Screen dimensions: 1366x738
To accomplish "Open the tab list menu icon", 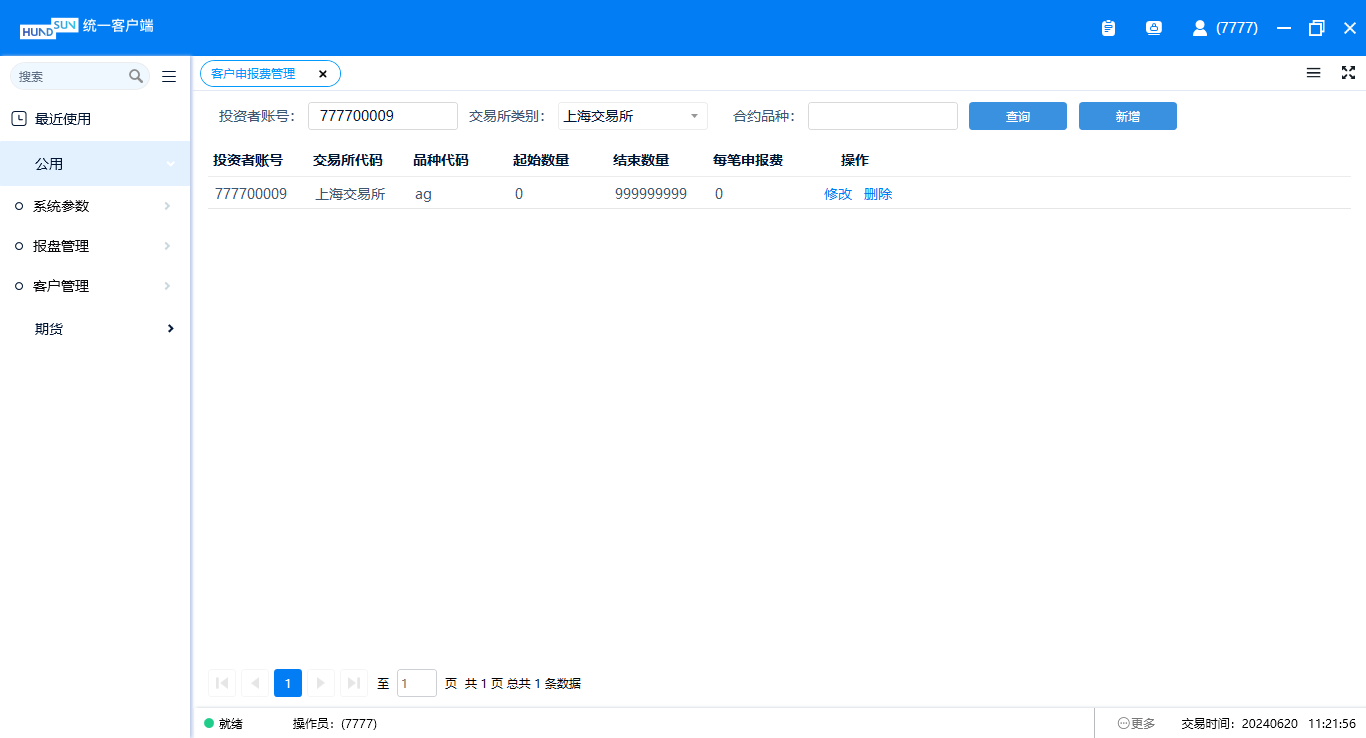I will [1313, 73].
